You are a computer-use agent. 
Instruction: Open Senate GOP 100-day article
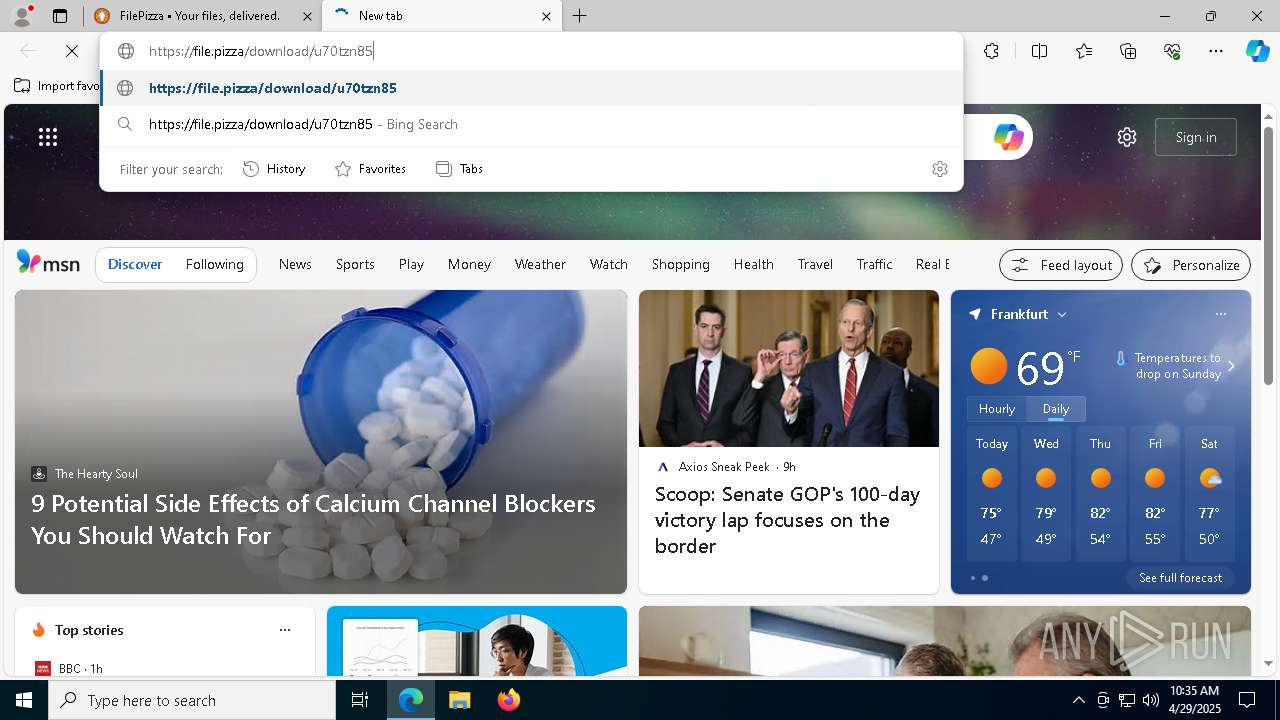pos(787,520)
